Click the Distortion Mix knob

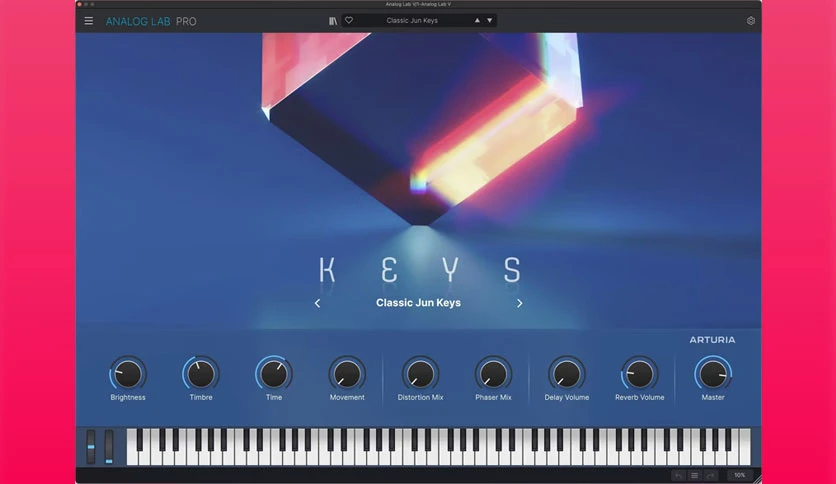pos(420,373)
